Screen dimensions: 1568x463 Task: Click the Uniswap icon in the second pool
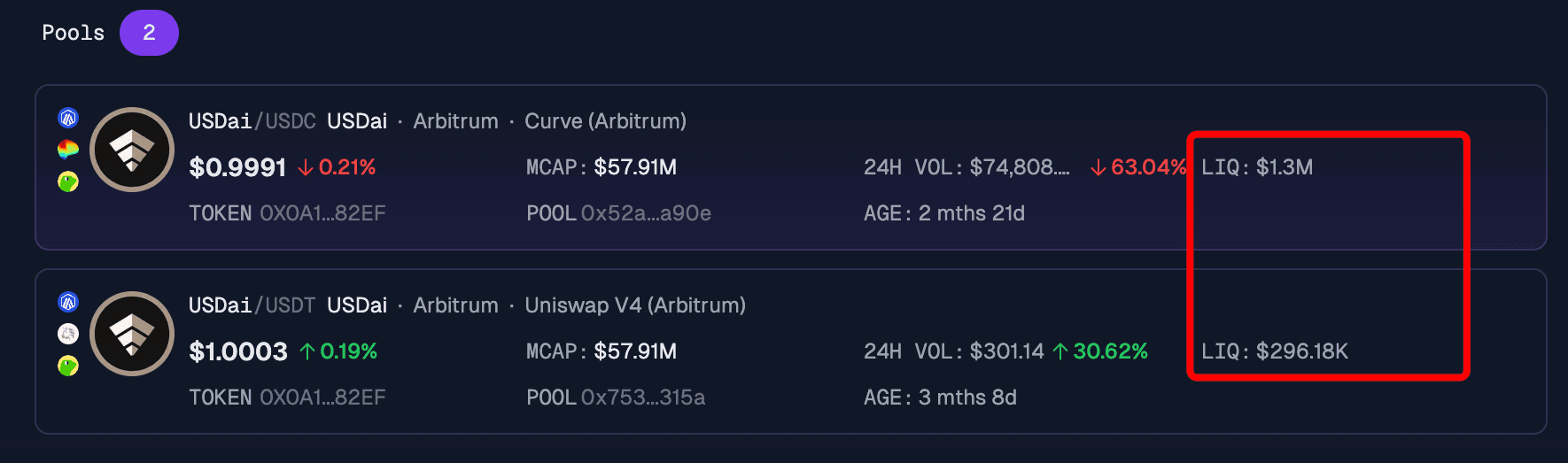[x=68, y=334]
